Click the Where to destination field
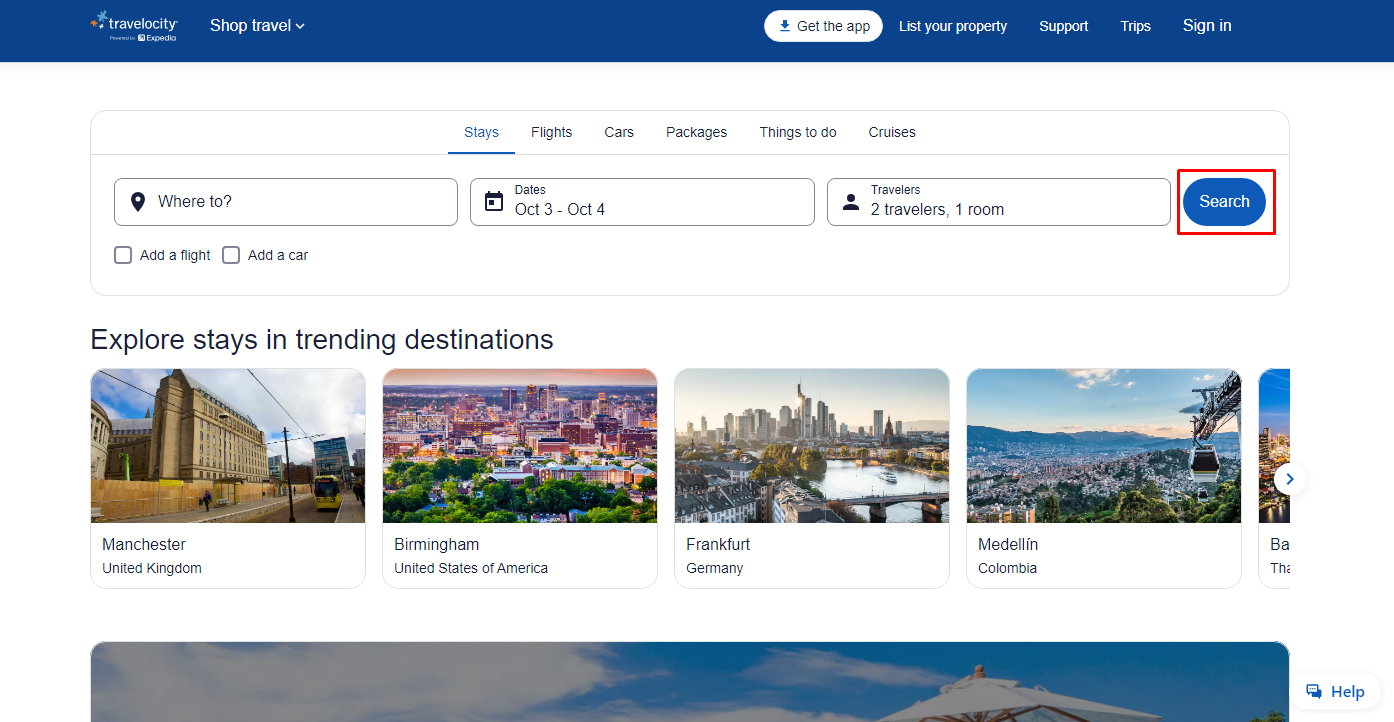The width and height of the screenshot is (1394, 722). (286, 202)
